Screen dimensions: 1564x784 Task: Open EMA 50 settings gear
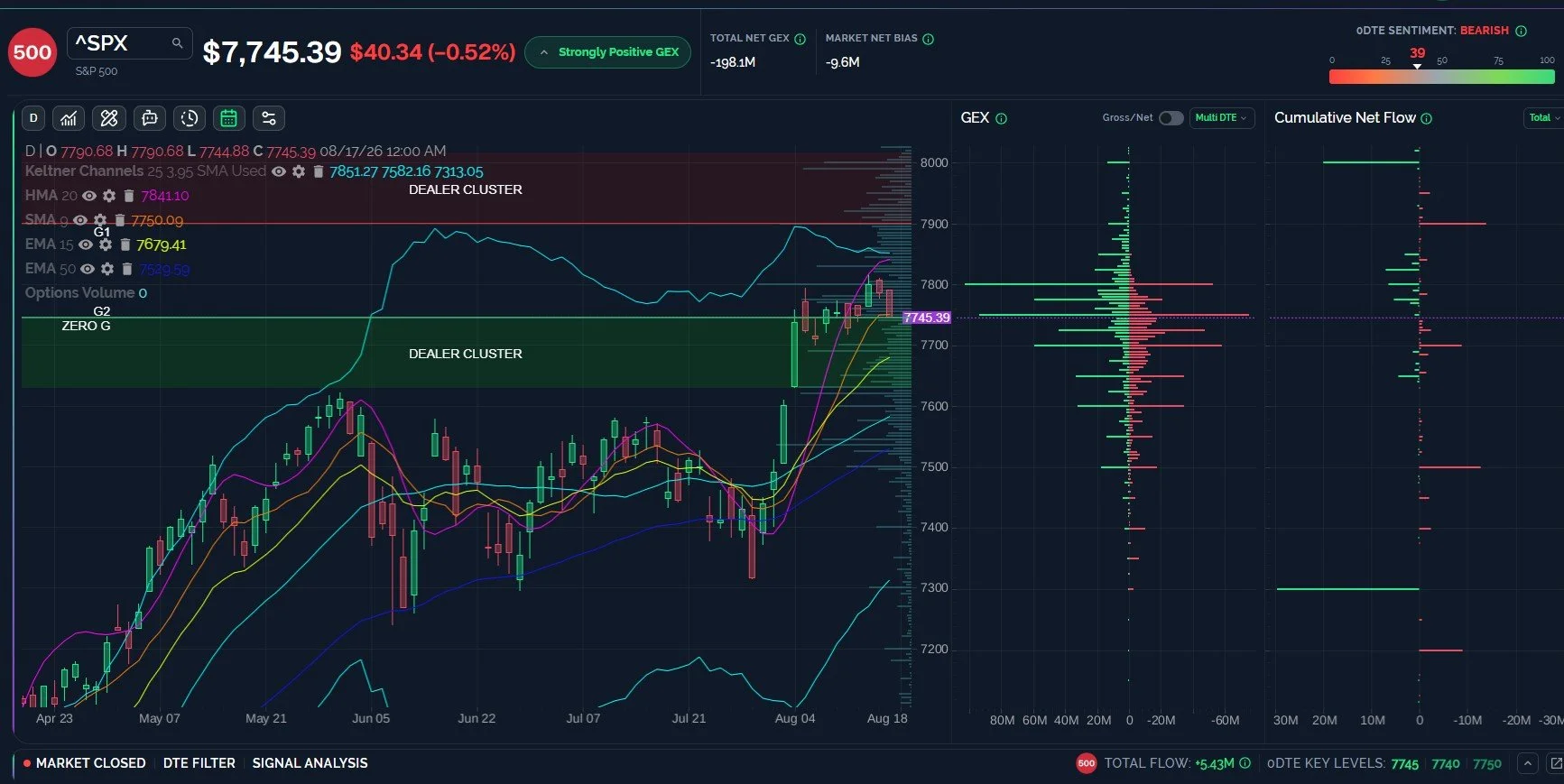(x=107, y=269)
